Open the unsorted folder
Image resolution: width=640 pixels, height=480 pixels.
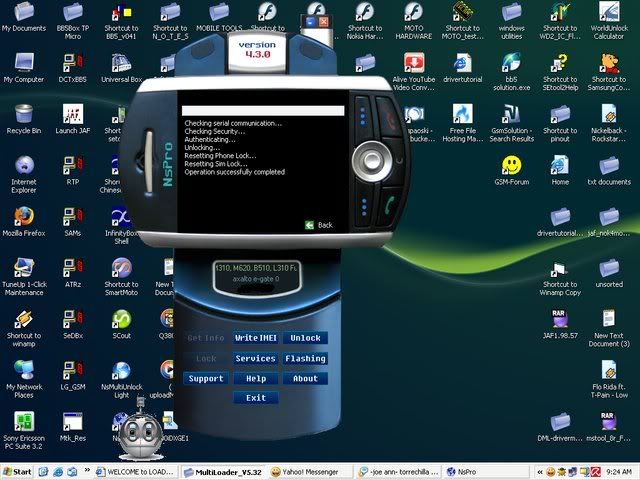609,273
